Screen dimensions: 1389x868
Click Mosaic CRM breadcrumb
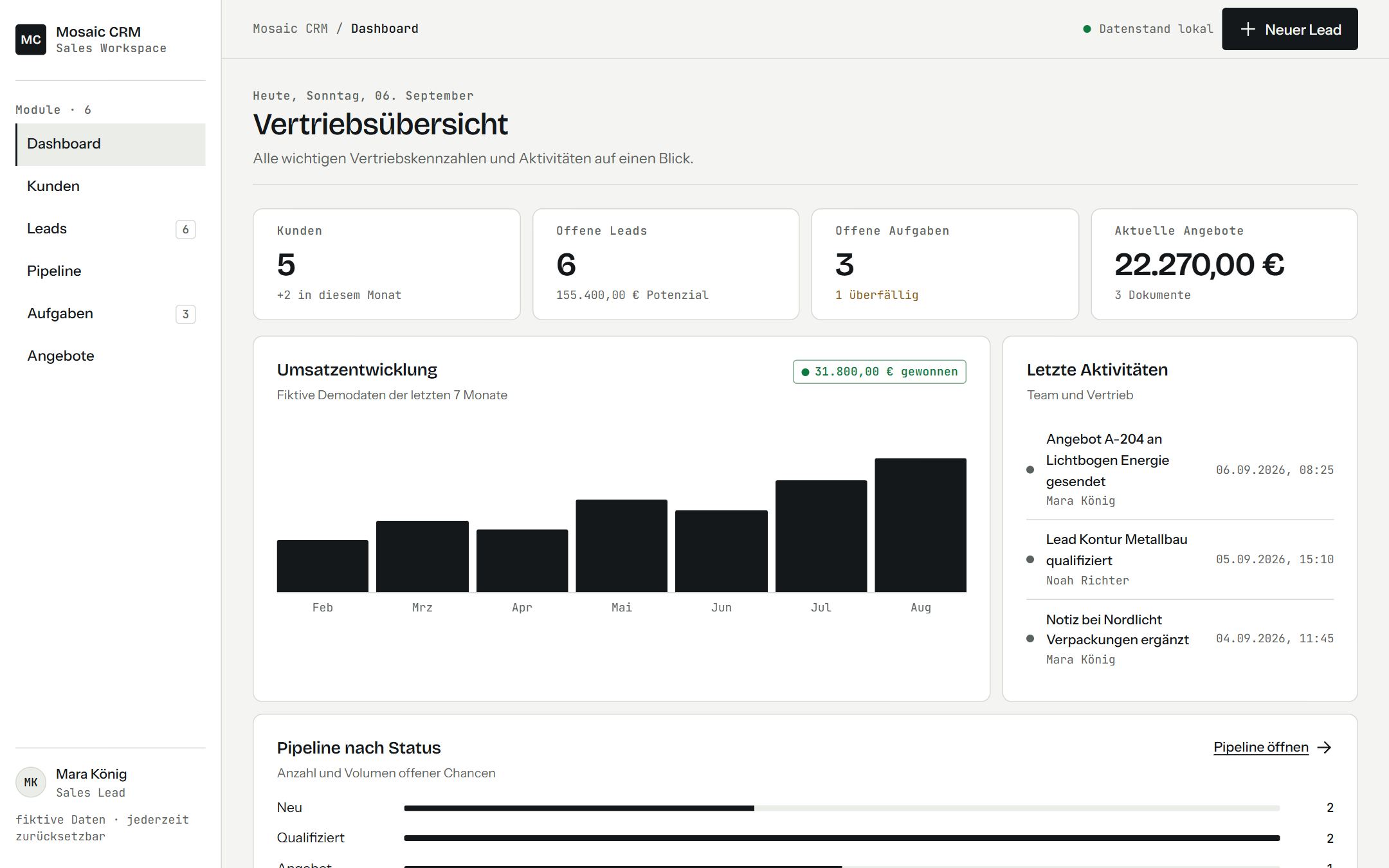point(290,28)
